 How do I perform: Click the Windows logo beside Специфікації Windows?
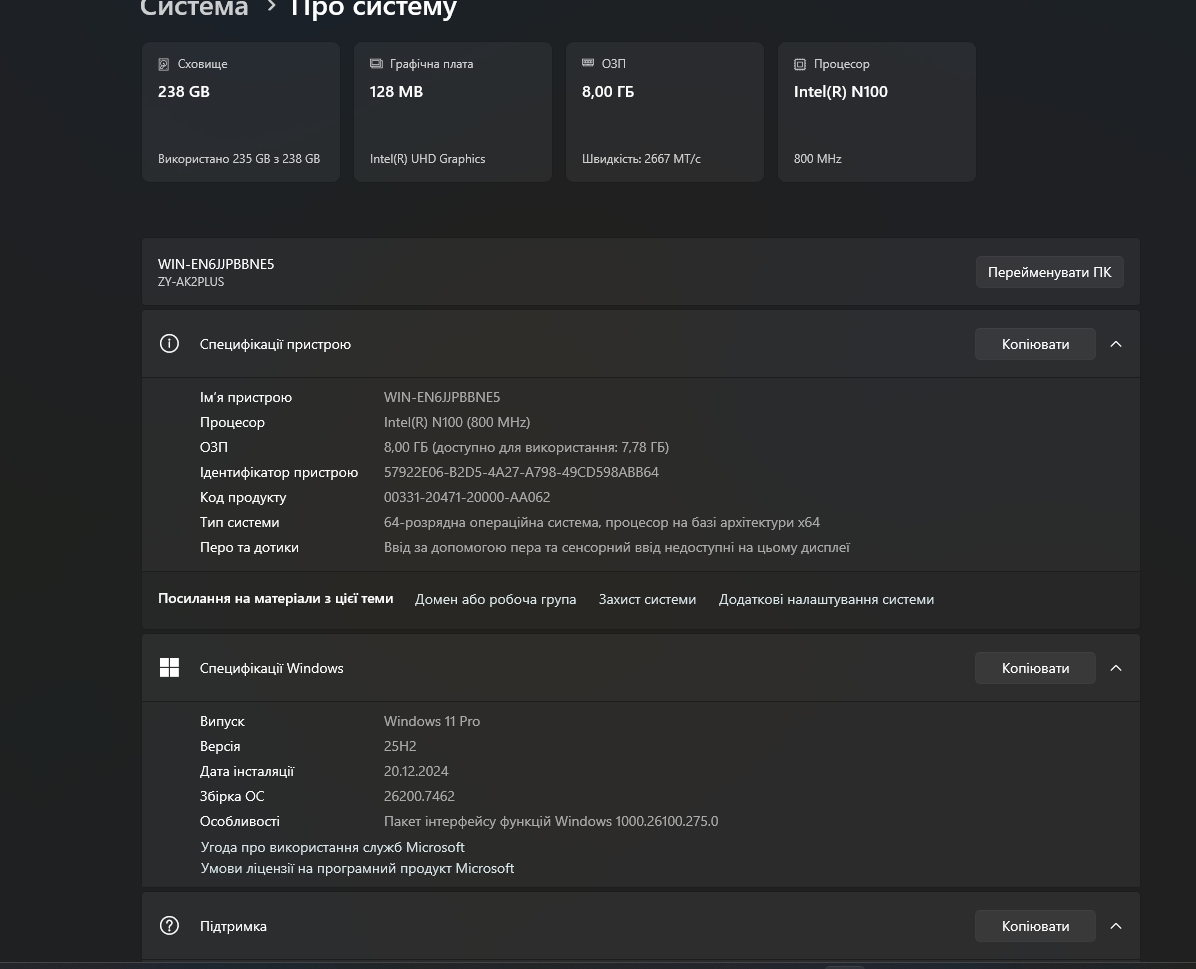click(169, 668)
